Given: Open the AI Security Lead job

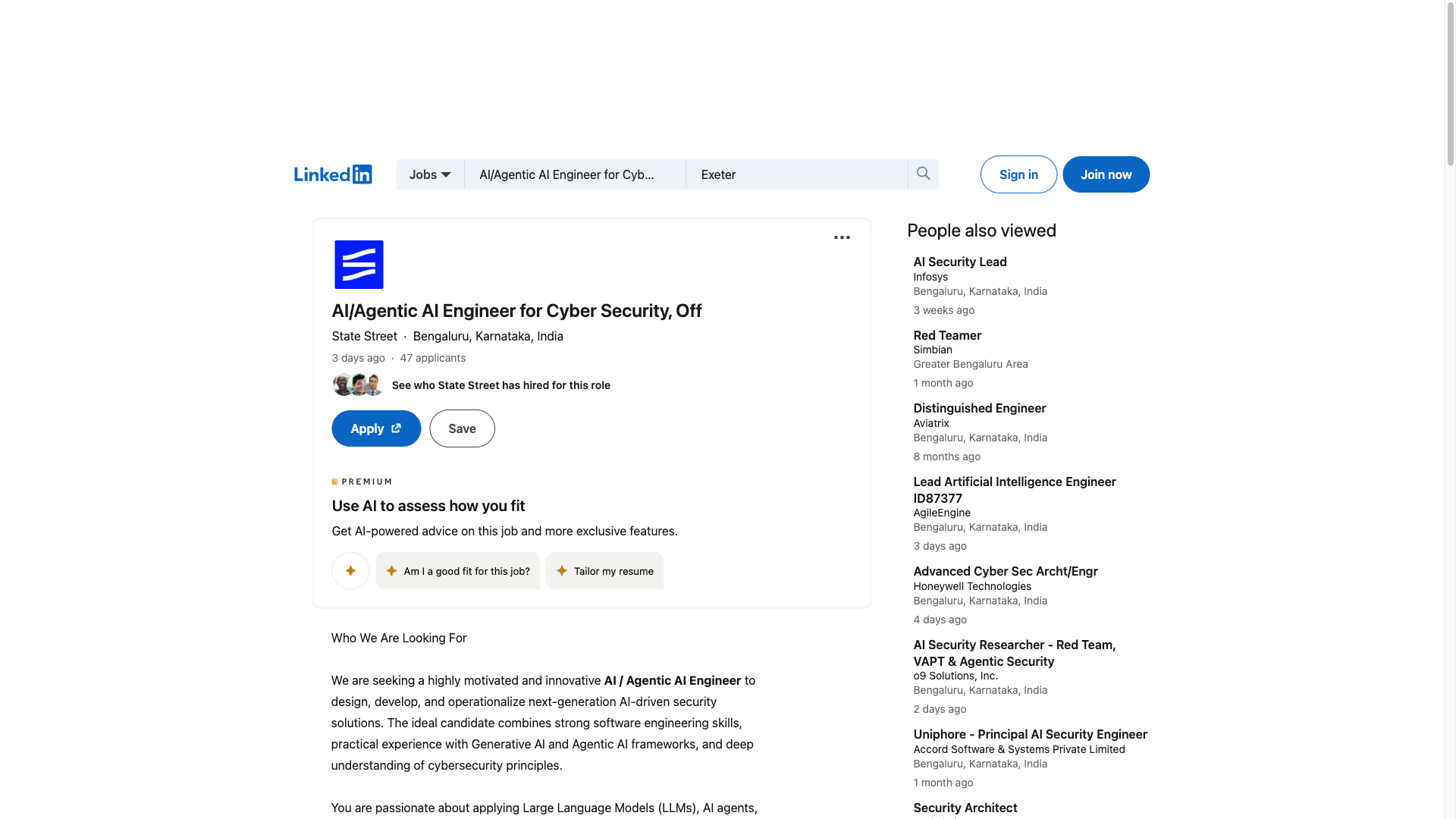Looking at the screenshot, I should coord(960,262).
